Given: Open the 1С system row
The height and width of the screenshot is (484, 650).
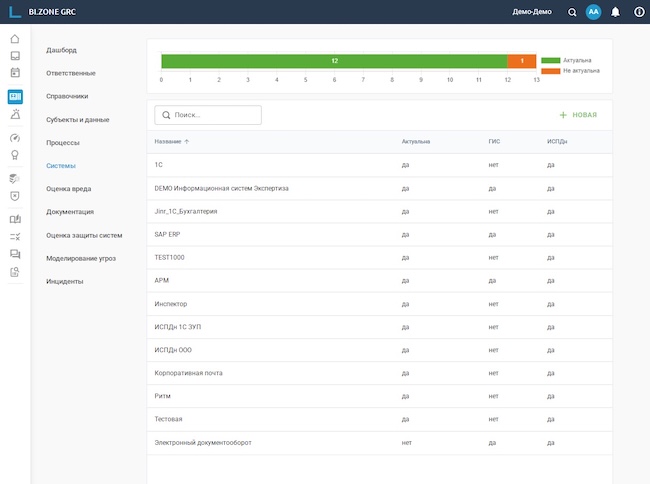Looking at the screenshot, I should click(x=379, y=165).
